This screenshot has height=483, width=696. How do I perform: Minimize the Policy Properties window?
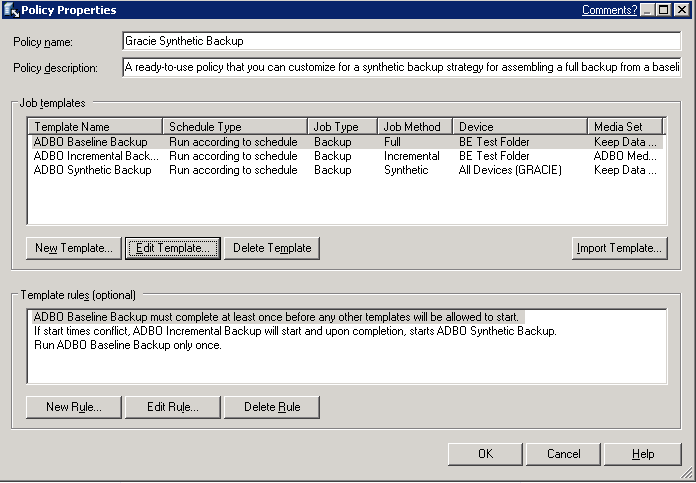(x=647, y=10)
